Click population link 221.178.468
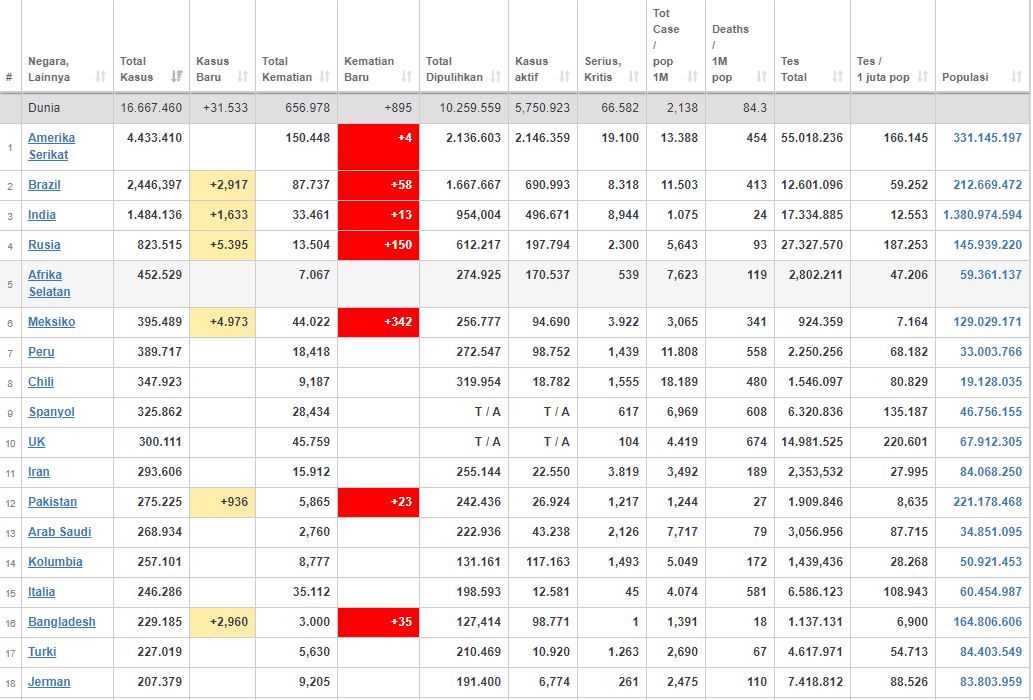Viewport: 1033px width, 700px height. (x=988, y=502)
